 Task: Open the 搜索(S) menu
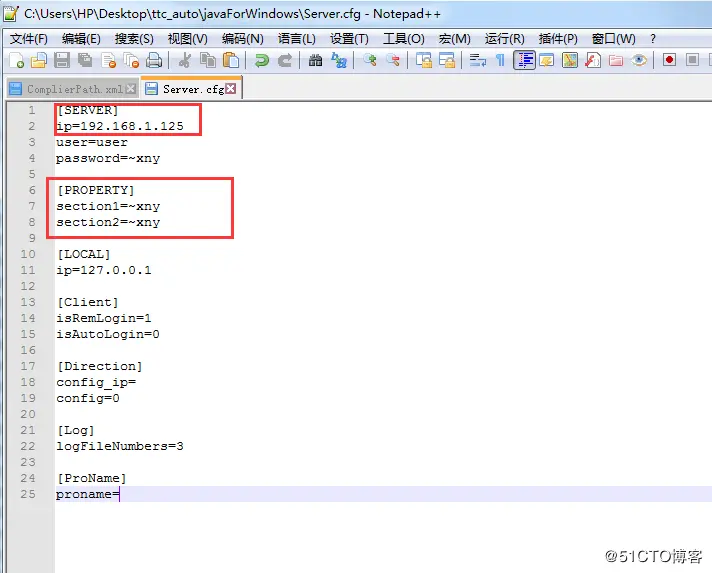pos(134,39)
